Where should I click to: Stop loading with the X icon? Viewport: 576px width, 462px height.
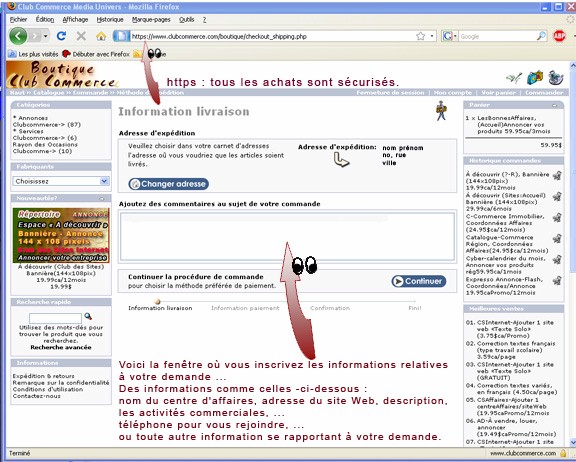click(x=81, y=36)
